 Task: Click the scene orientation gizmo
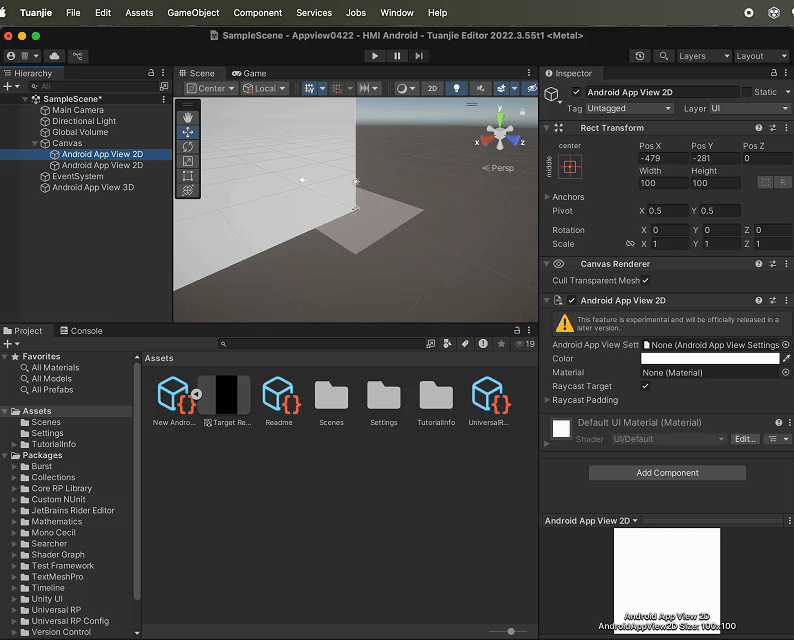pos(500,133)
